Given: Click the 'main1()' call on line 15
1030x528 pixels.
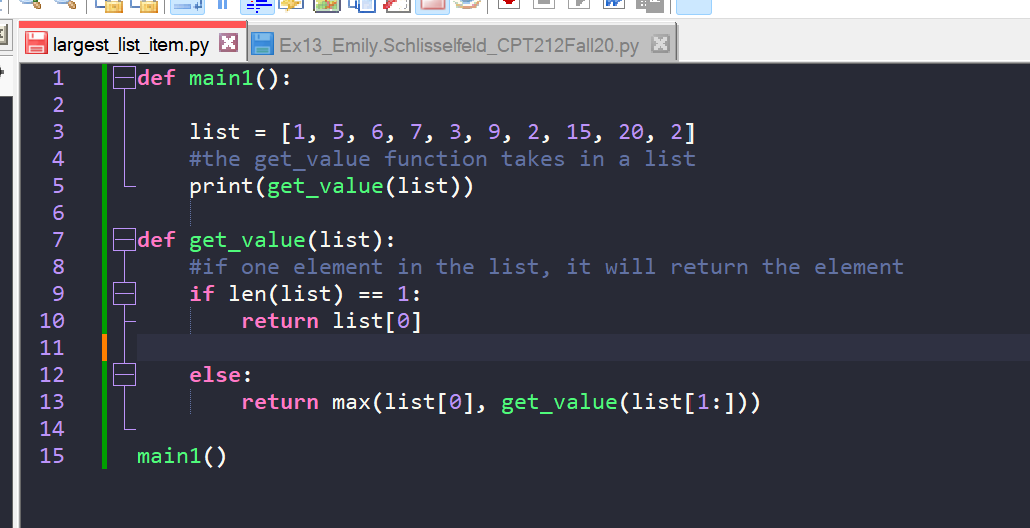Looking at the screenshot, I should click(182, 455).
